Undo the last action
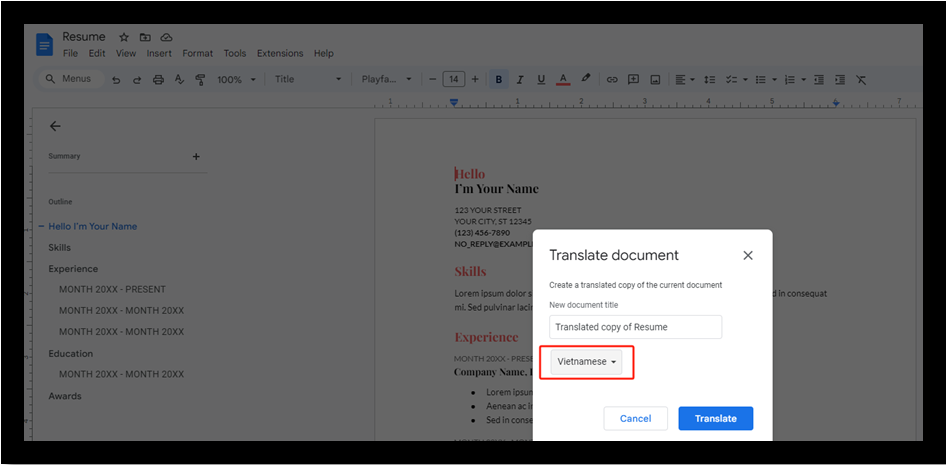 coord(116,80)
